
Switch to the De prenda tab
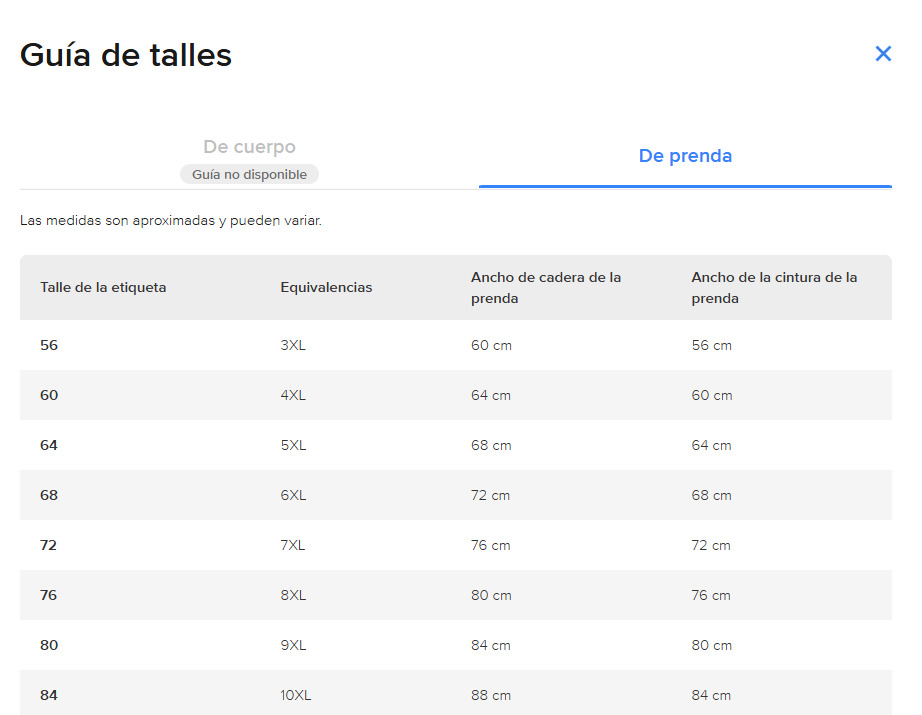[x=685, y=156]
